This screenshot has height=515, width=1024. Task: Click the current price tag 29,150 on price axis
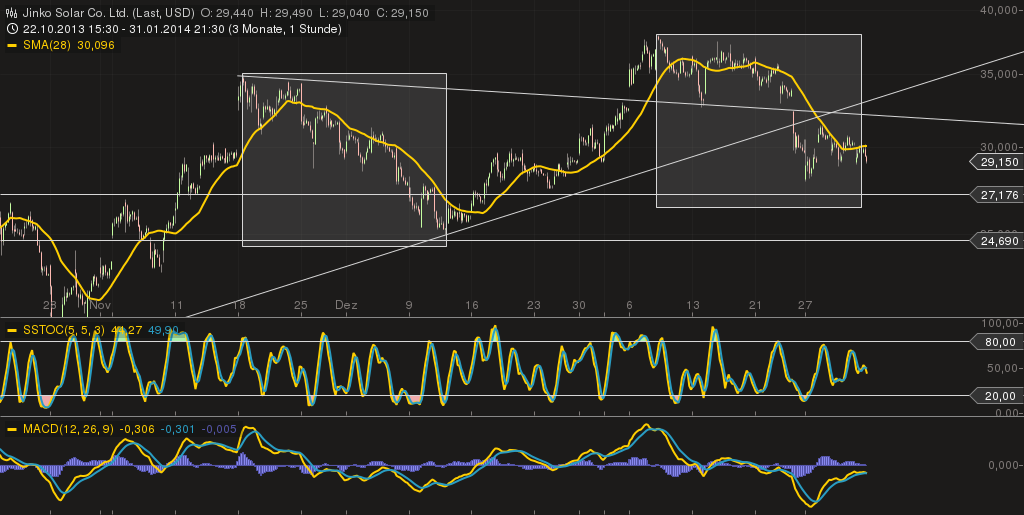pos(997,162)
